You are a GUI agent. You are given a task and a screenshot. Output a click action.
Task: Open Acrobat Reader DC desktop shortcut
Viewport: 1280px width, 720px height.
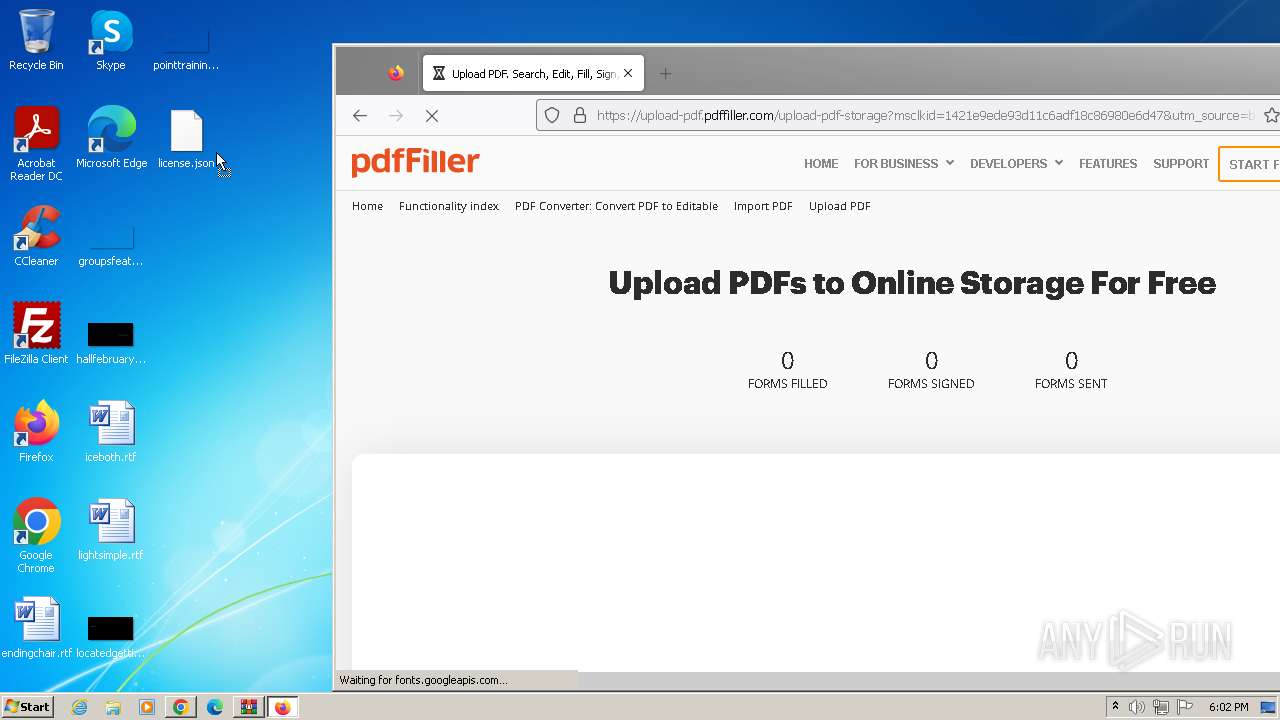pos(36,144)
